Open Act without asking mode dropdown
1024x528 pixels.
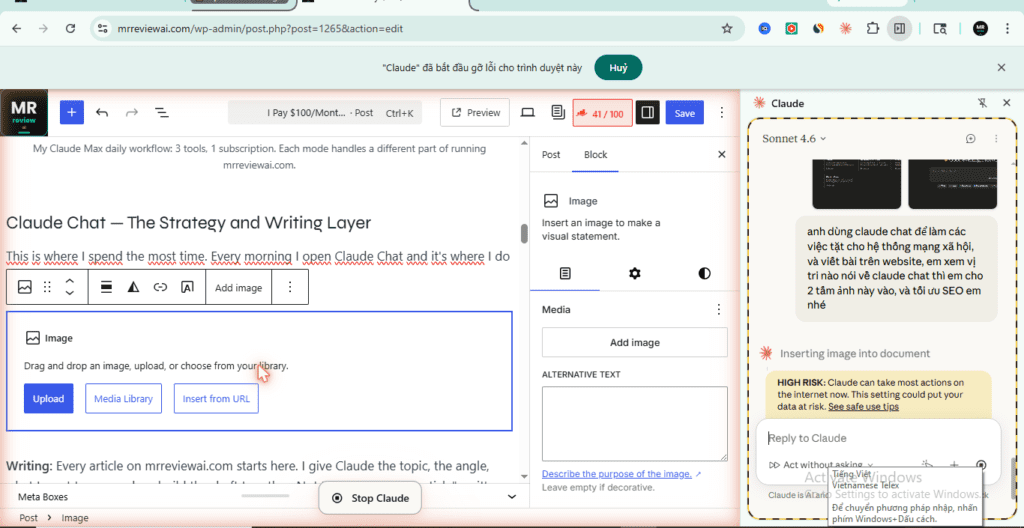(x=822, y=465)
